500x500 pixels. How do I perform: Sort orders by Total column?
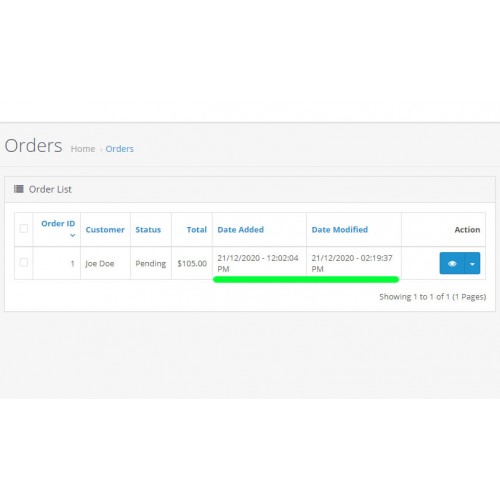[197, 230]
